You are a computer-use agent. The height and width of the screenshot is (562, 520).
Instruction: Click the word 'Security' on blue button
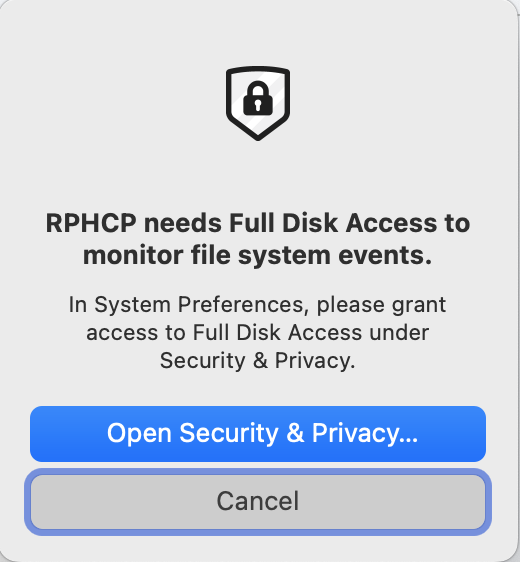tap(229, 434)
